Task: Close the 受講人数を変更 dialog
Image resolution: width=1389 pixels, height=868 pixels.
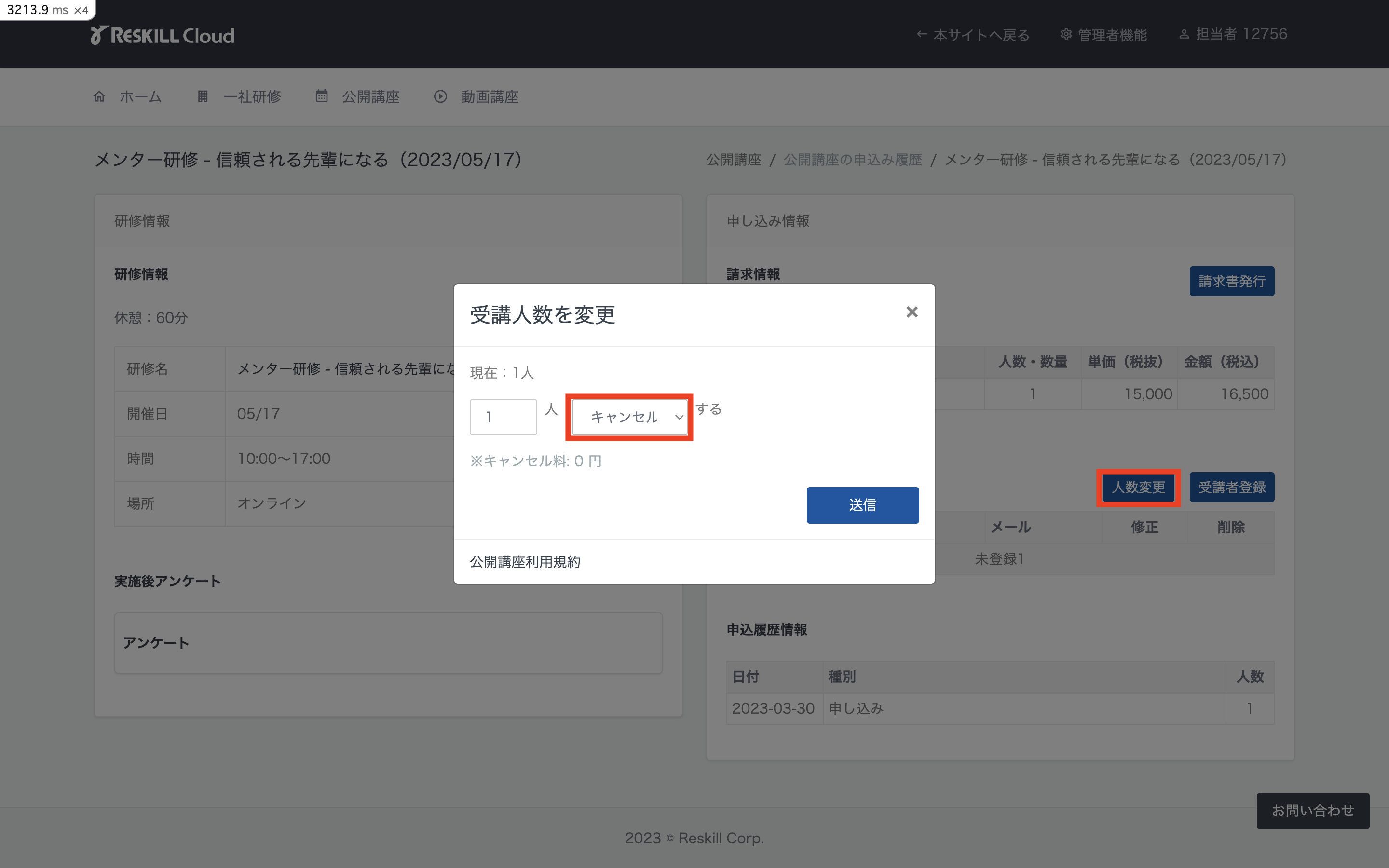Action: pyautogui.click(x=912, y=312)
